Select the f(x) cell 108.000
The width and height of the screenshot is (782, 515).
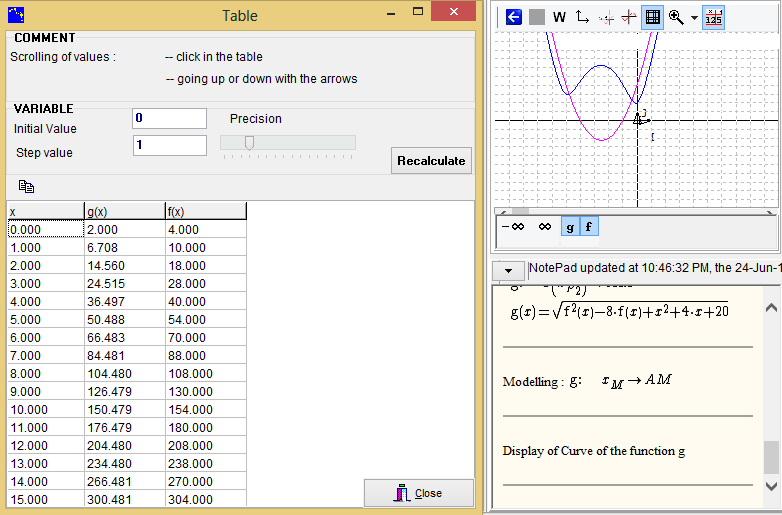pos(206,373)
